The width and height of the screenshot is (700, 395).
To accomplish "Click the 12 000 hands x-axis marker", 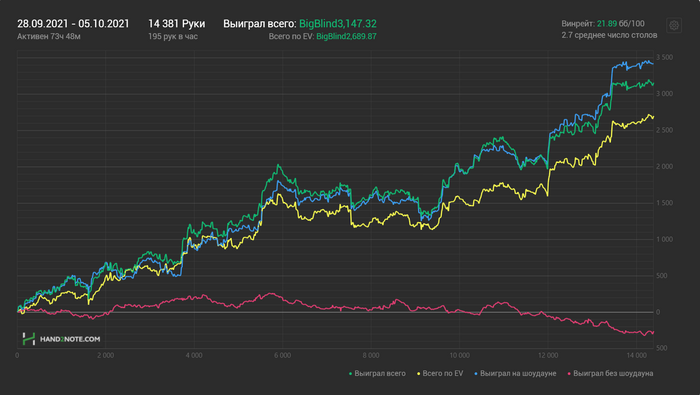I will 548,356.
